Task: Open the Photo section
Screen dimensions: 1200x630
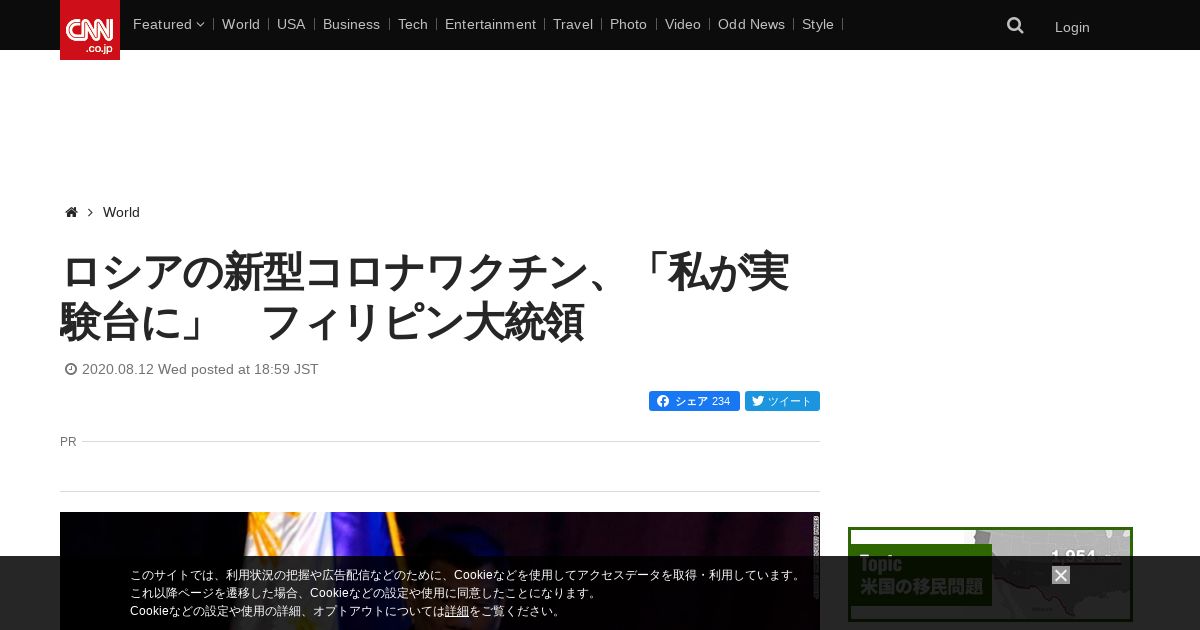Action: [628, 24]
